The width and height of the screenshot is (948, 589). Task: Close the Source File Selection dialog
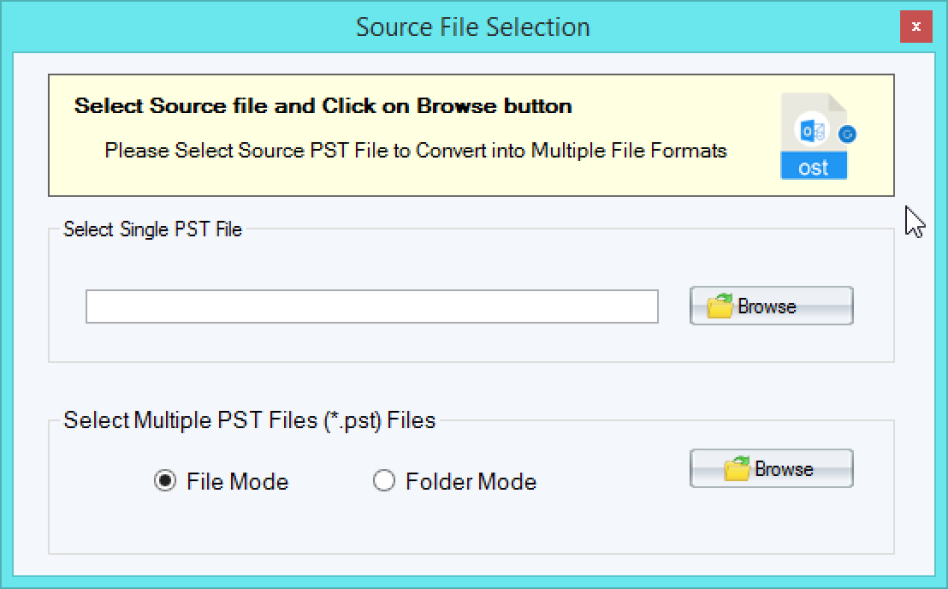[x=916, y=26]
